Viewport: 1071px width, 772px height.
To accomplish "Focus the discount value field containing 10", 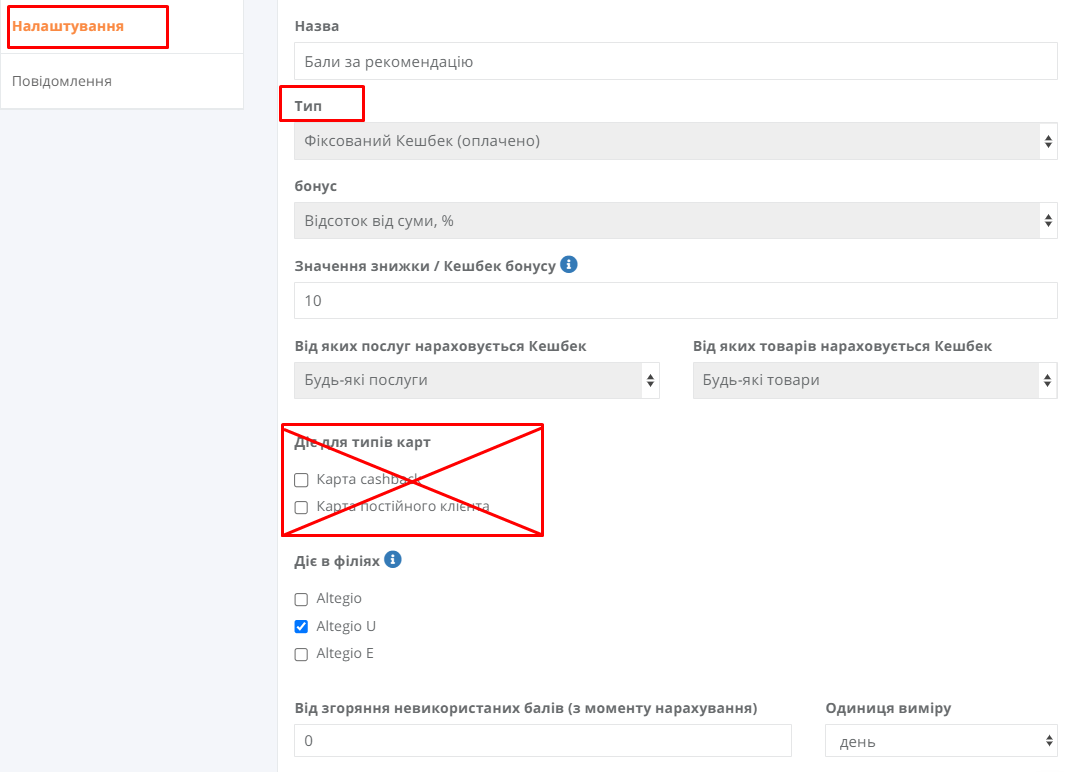I will (x=676, y=301).
